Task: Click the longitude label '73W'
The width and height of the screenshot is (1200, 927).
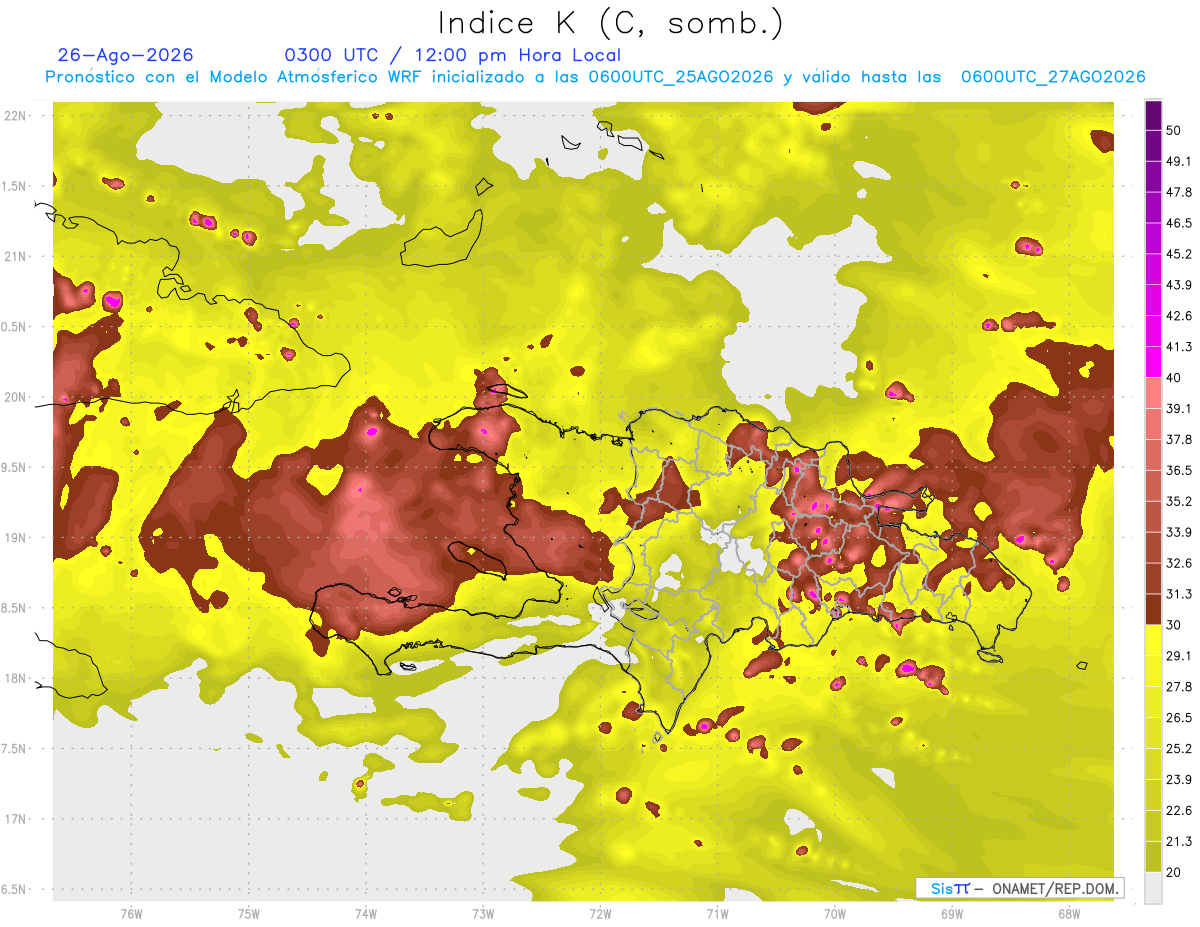Action: click(x=483, y=914)
